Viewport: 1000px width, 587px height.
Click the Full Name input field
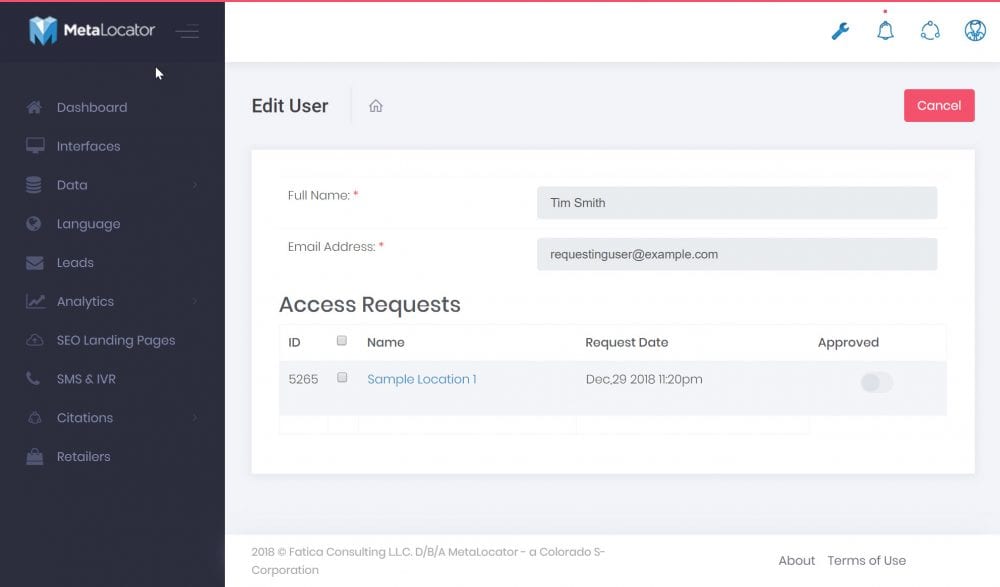coord(737,203)
